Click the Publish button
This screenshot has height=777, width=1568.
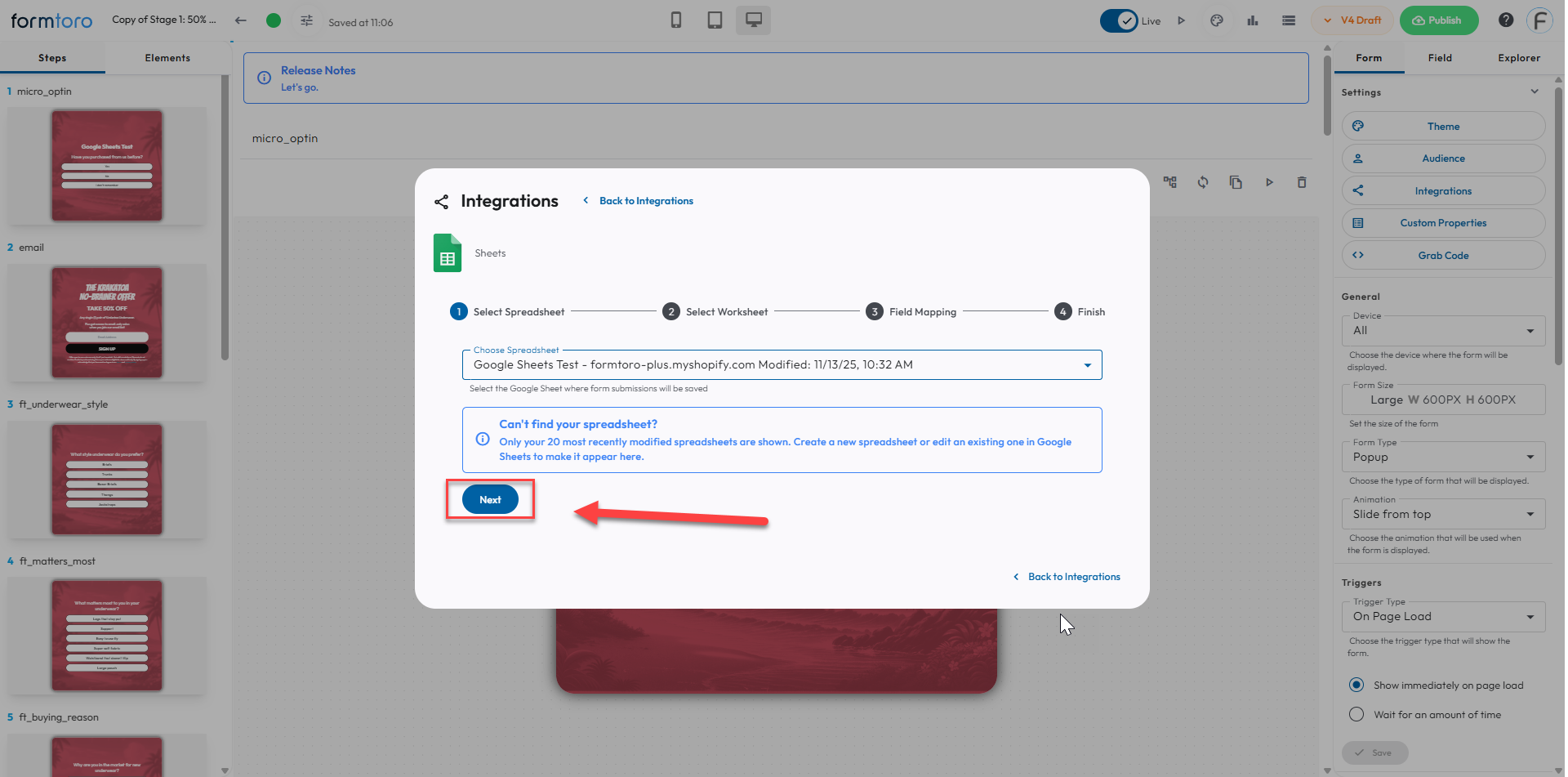pos(1439,20)
